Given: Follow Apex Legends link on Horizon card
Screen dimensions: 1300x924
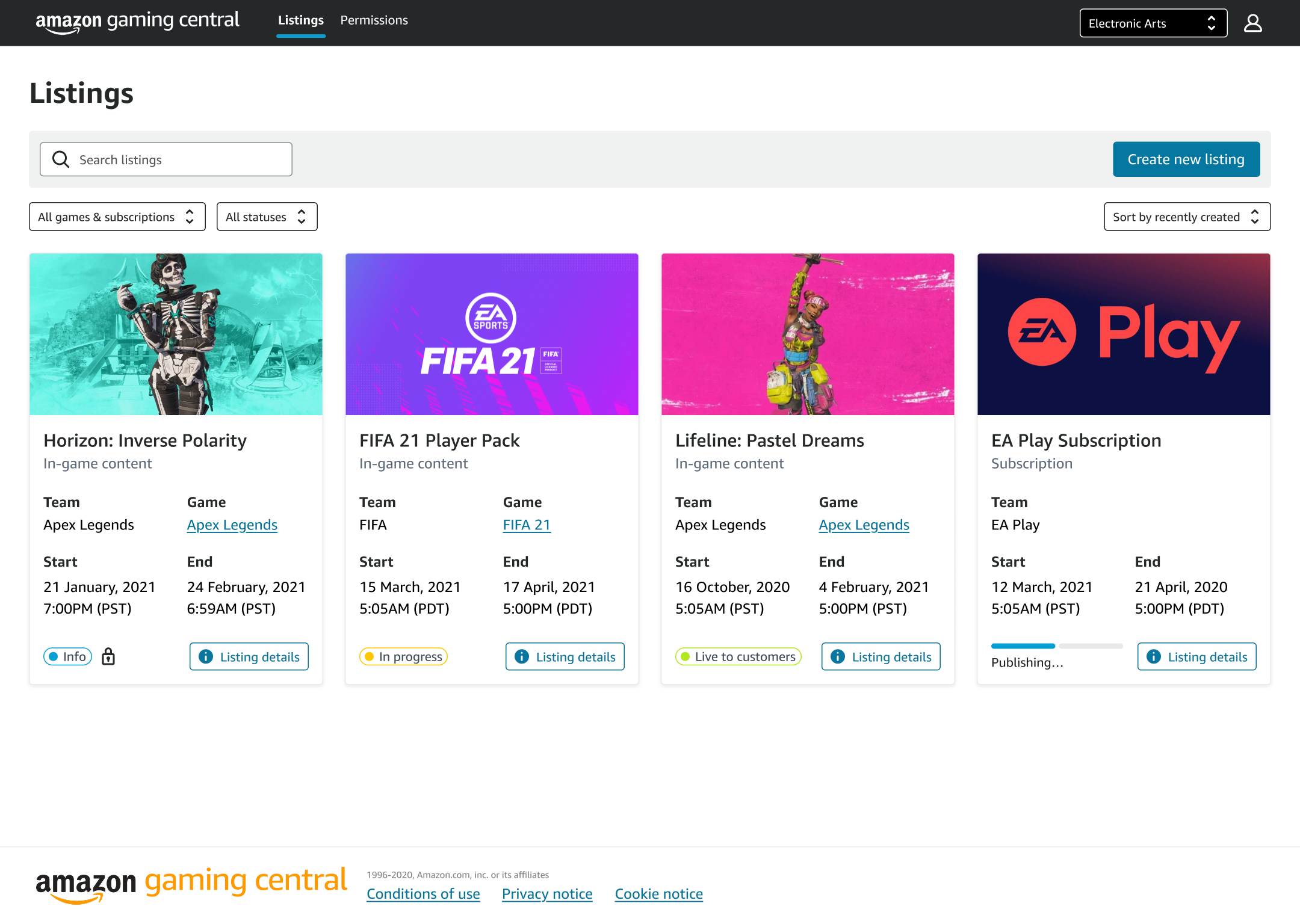Looking at the screenshot, I should pyautogui.click(x=232, y=525).
